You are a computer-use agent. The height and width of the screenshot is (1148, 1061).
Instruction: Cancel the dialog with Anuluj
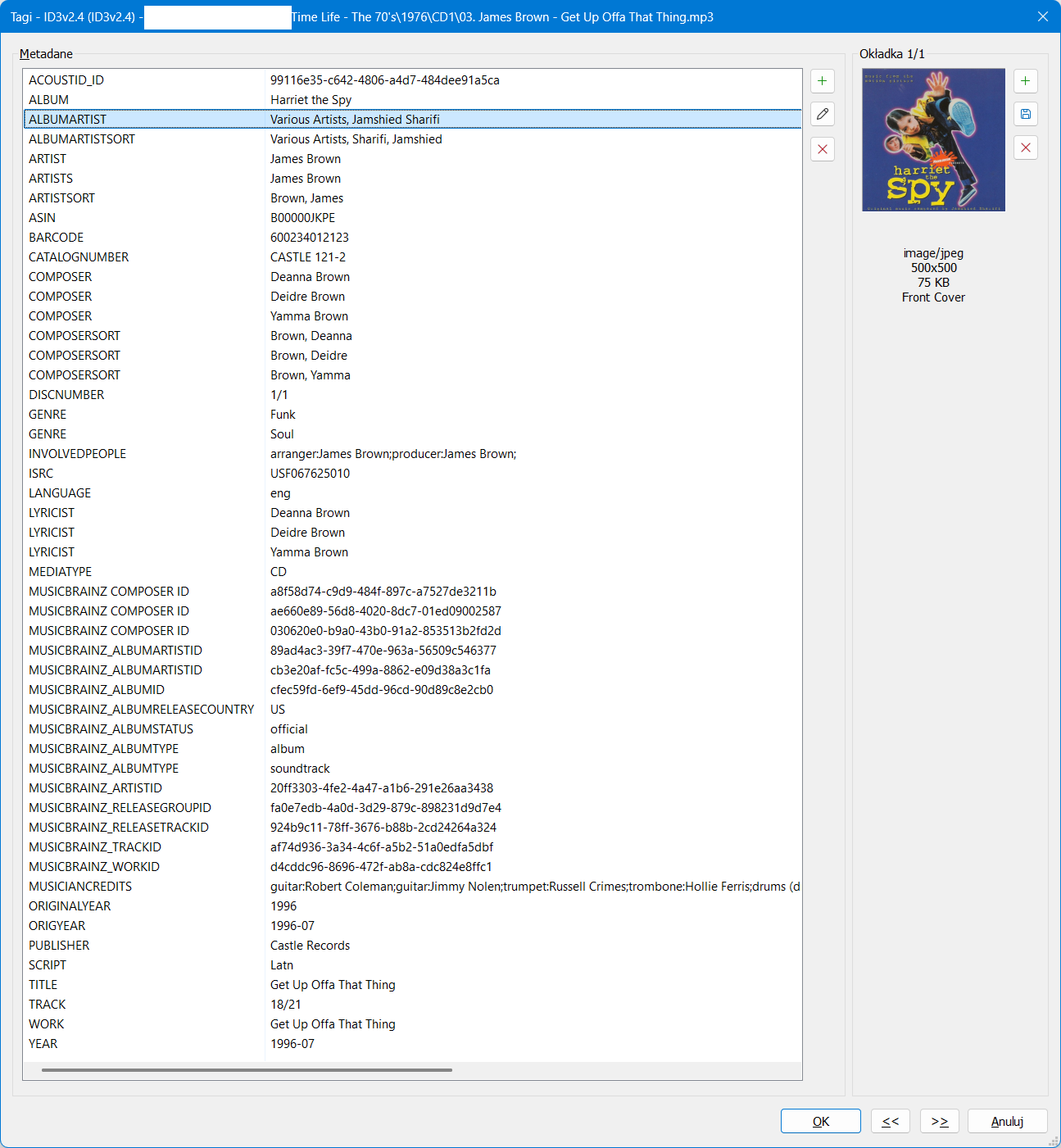1007,1121
